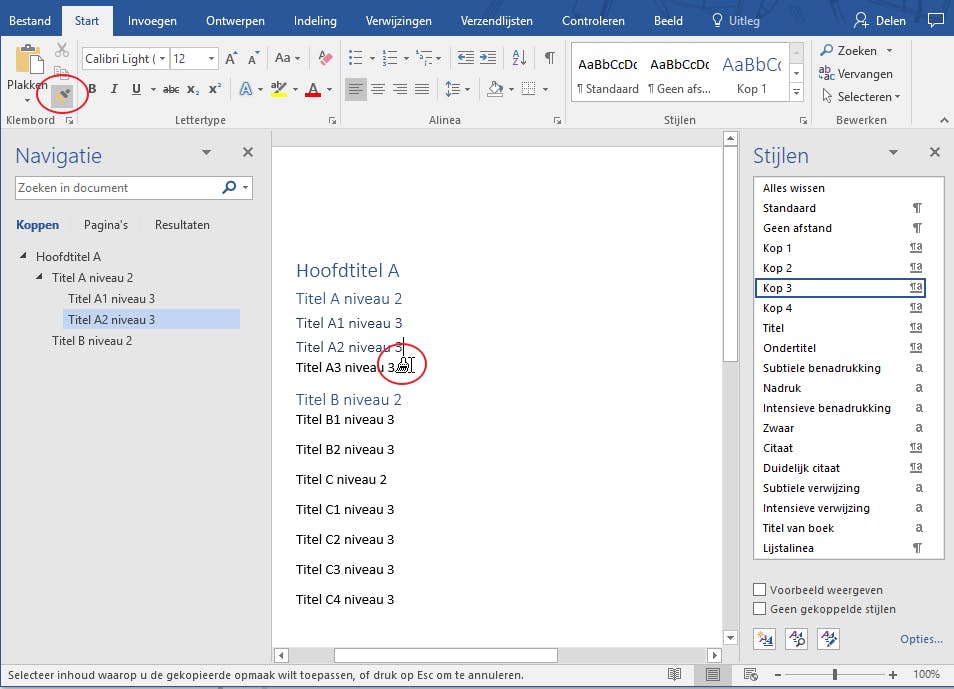Click the zoom slider in status bar

point(834,675)
